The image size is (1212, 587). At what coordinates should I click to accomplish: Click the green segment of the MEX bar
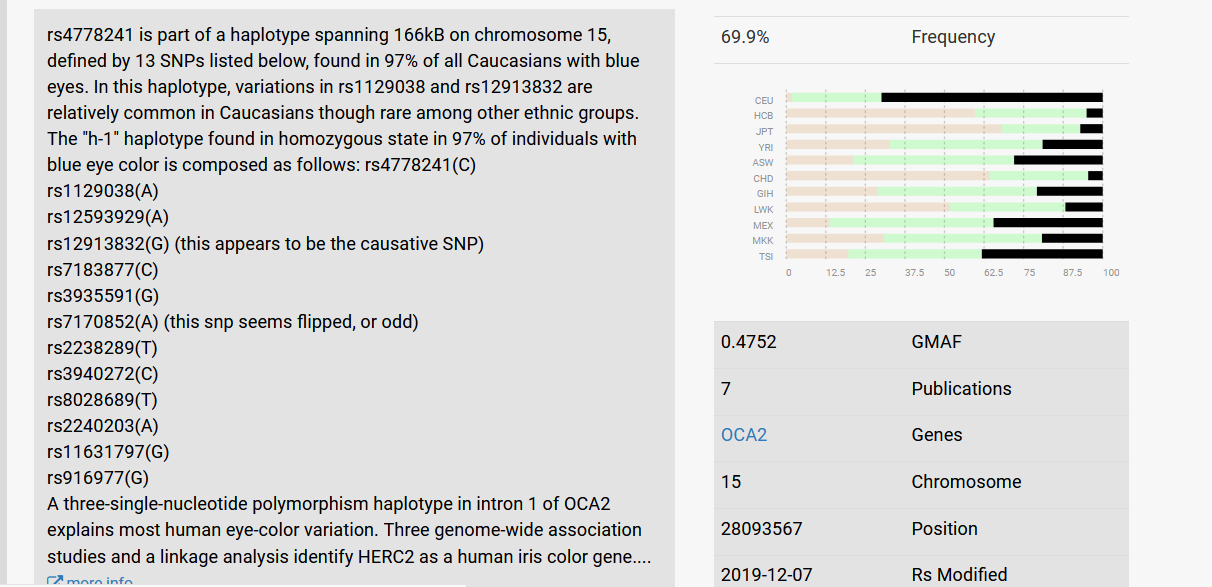pyautogui.click(x=911, y=223)
